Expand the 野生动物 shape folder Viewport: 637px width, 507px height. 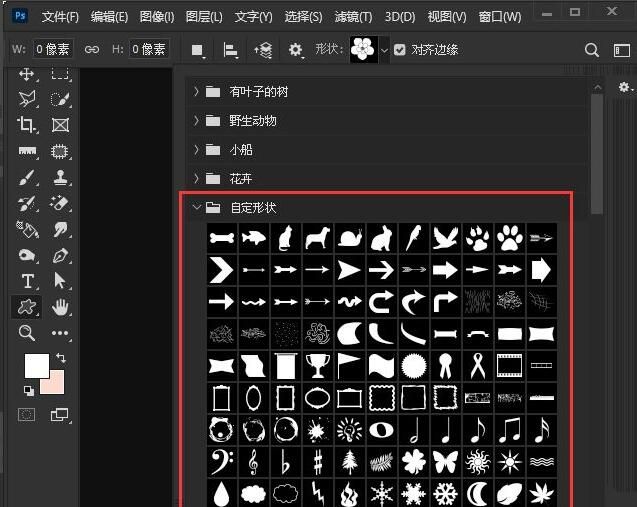(196, 121)
